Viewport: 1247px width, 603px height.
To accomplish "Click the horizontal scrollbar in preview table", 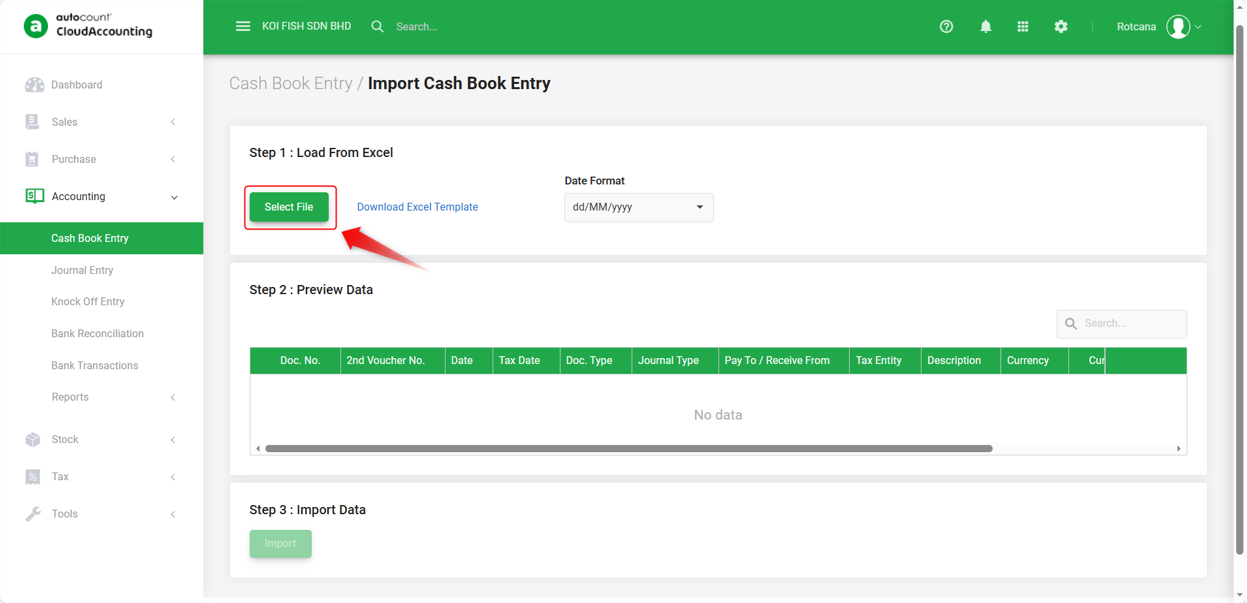I will click(x=629, y=449).
